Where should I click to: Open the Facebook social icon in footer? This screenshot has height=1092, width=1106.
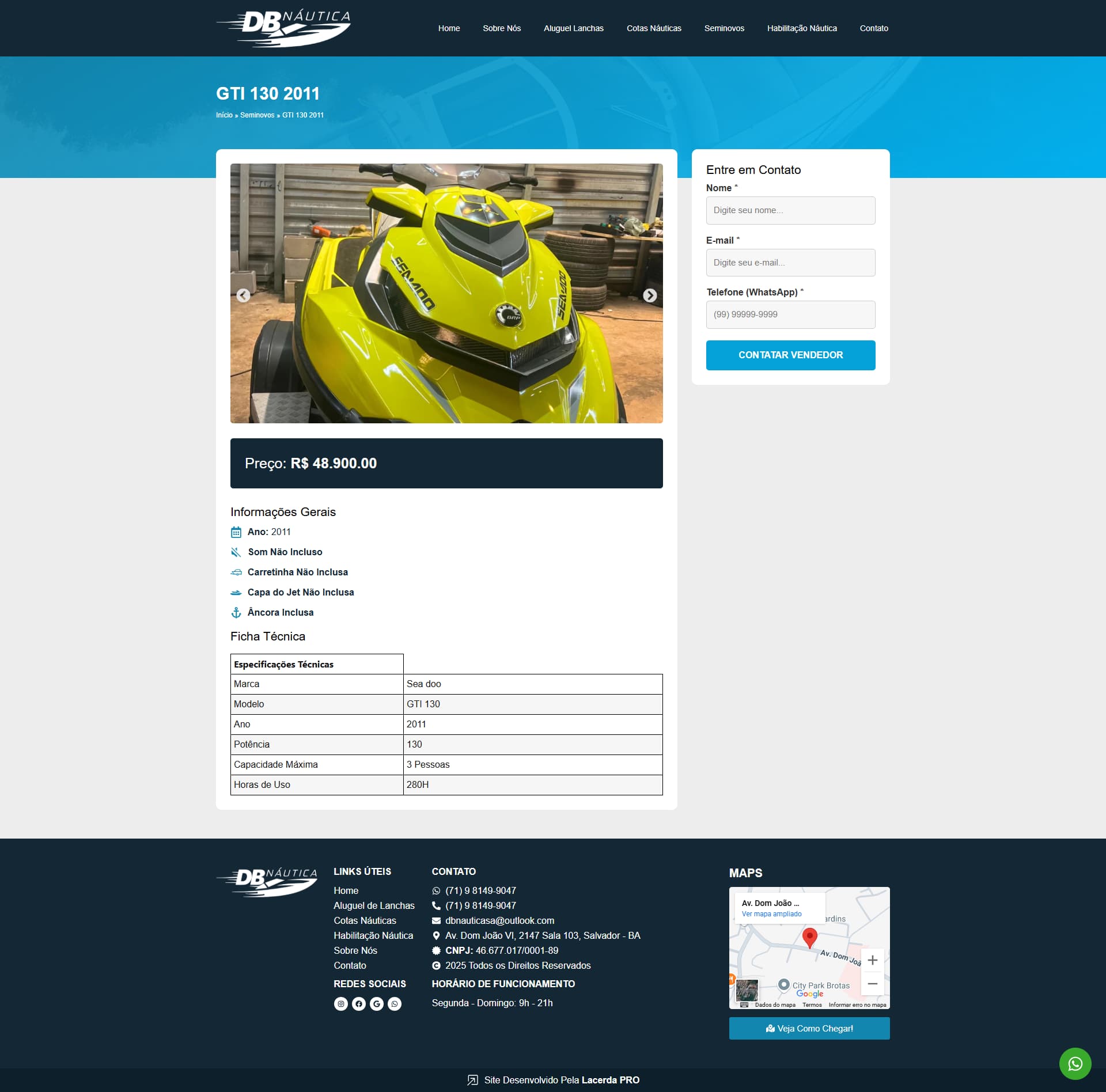point(359,1004)
